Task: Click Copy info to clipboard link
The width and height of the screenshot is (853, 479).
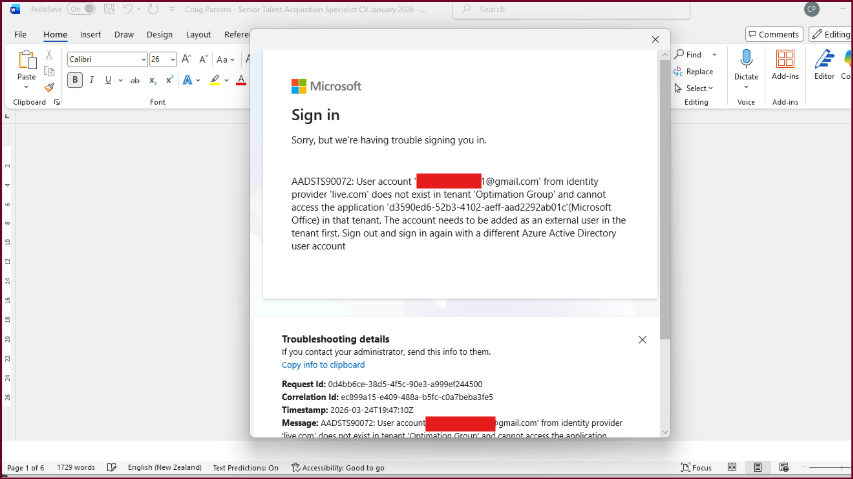Action: pyautogui.click(x=323, y=365)
